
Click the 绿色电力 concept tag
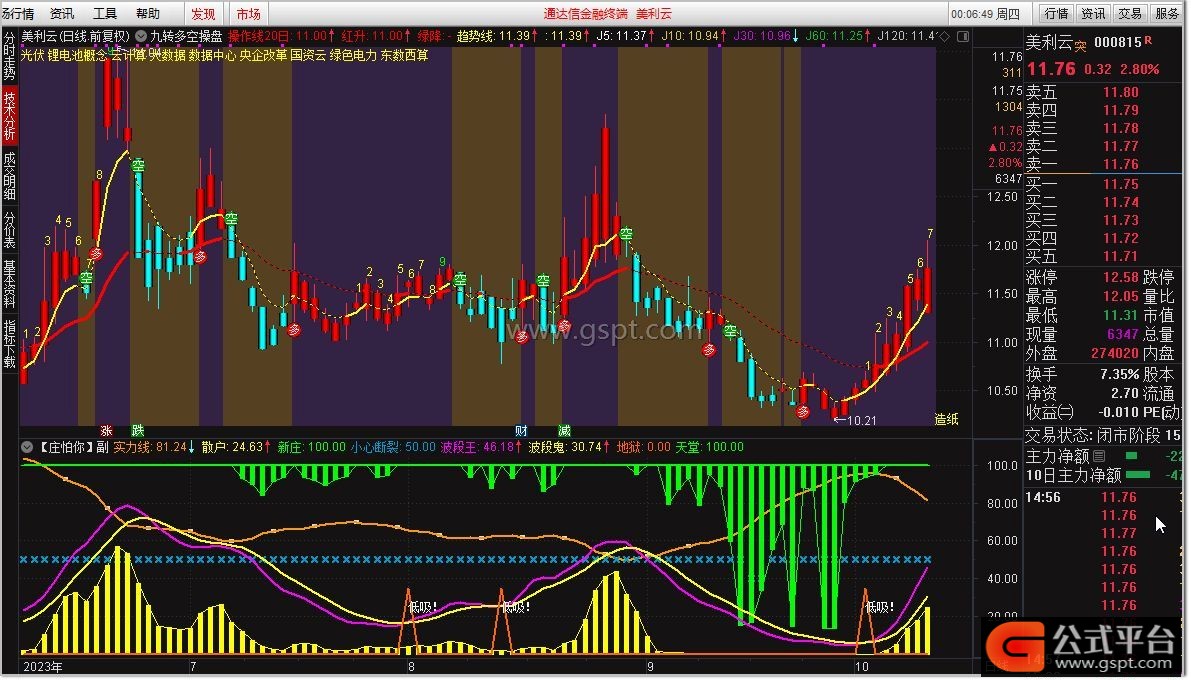pos(353,55)
